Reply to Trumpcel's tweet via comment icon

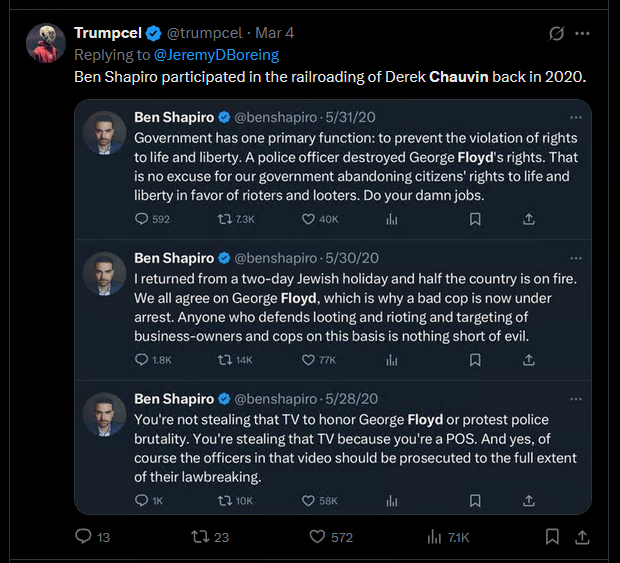pos(83,536)
